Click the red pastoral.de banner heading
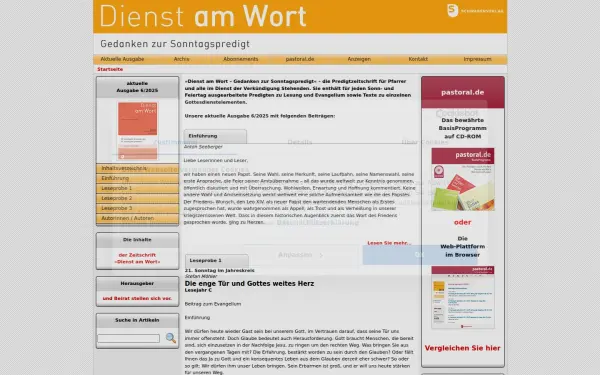 [x=463, y=92]
